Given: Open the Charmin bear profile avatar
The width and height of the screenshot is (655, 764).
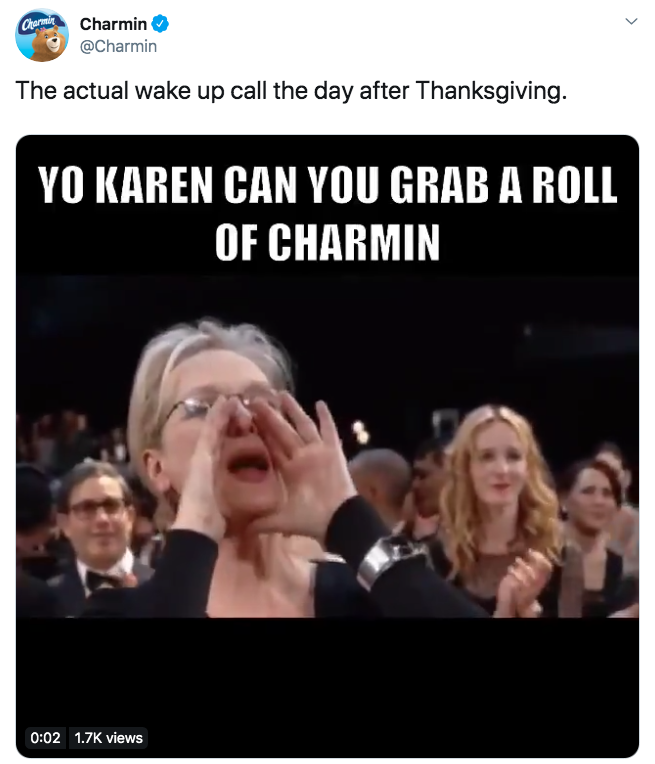Looking at the screenshot, I should point(42,35).
